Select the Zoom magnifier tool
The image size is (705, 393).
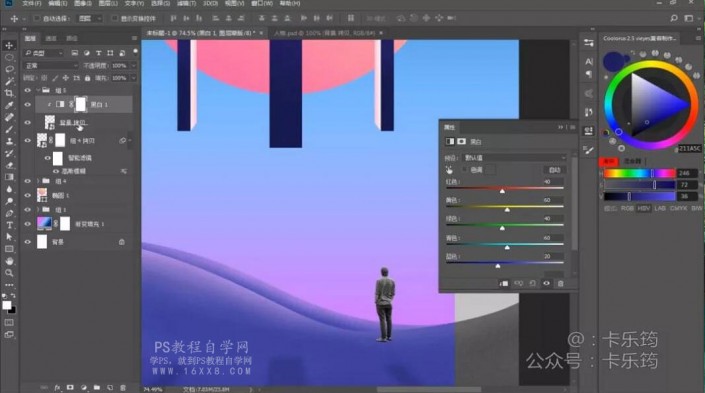click(x=9, y=273)
